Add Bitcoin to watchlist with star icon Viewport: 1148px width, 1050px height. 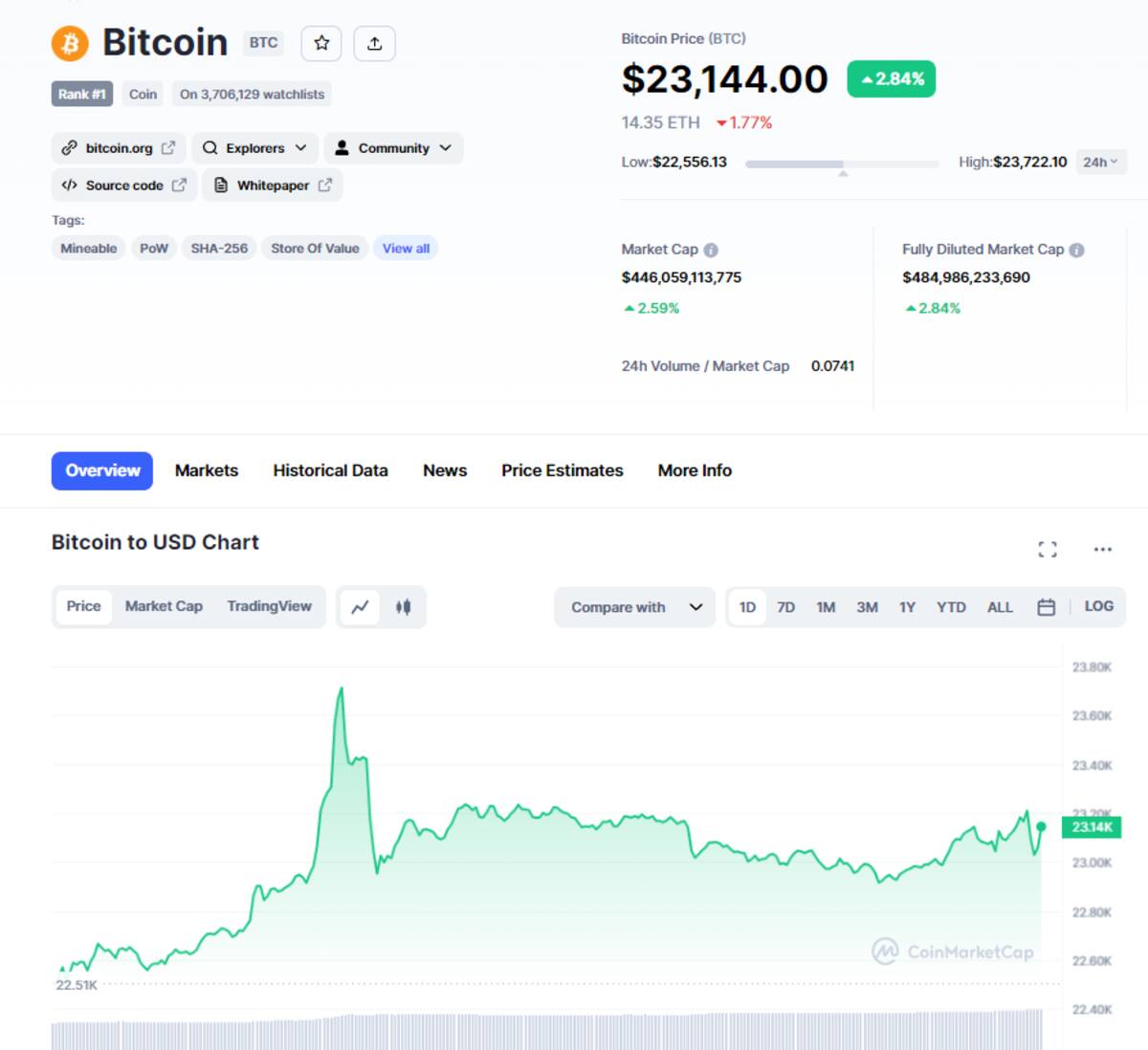tap(321, 43)
